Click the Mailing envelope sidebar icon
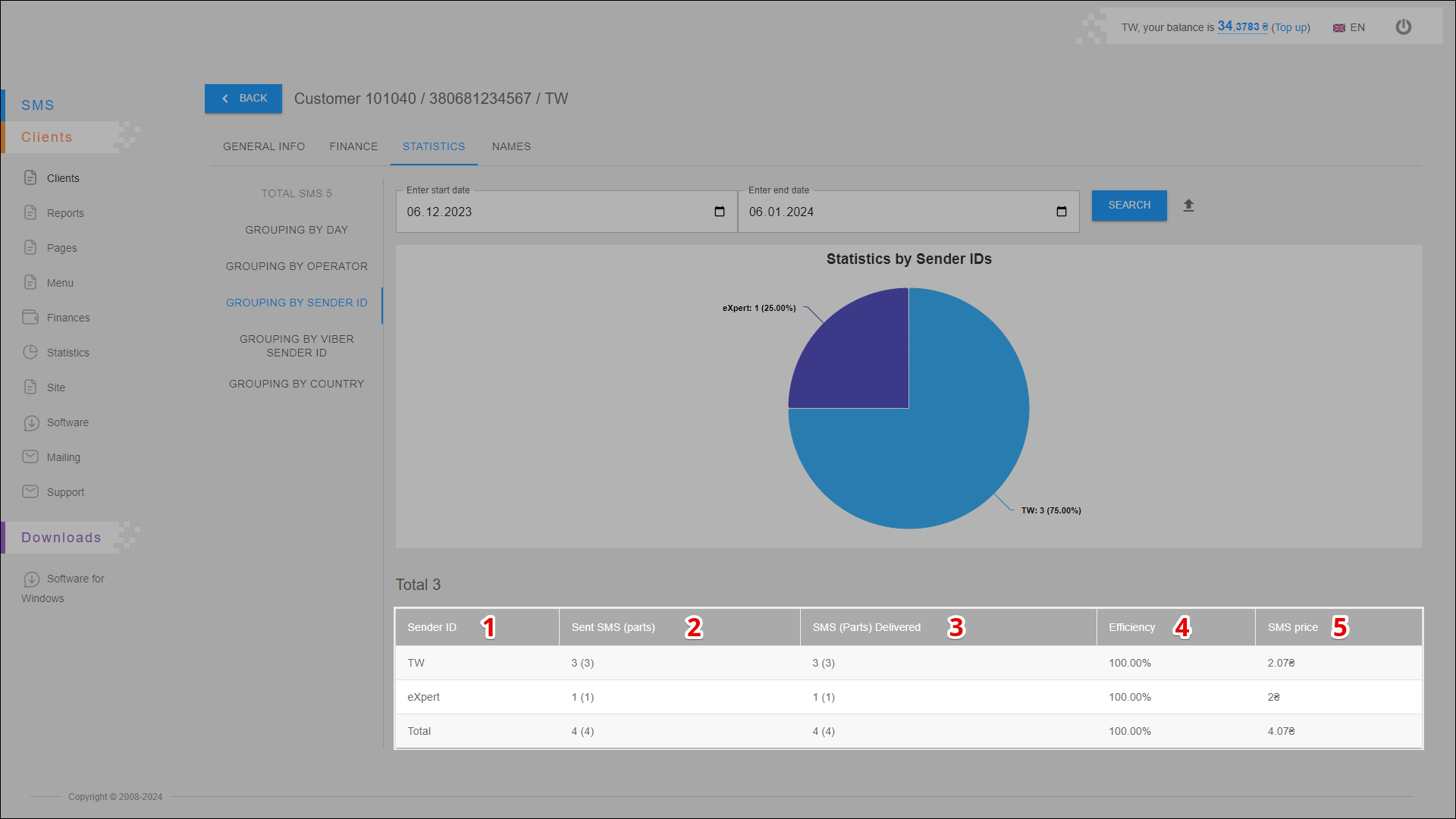1456x819 pixels. pyautogui.click(x=30, y=457)
